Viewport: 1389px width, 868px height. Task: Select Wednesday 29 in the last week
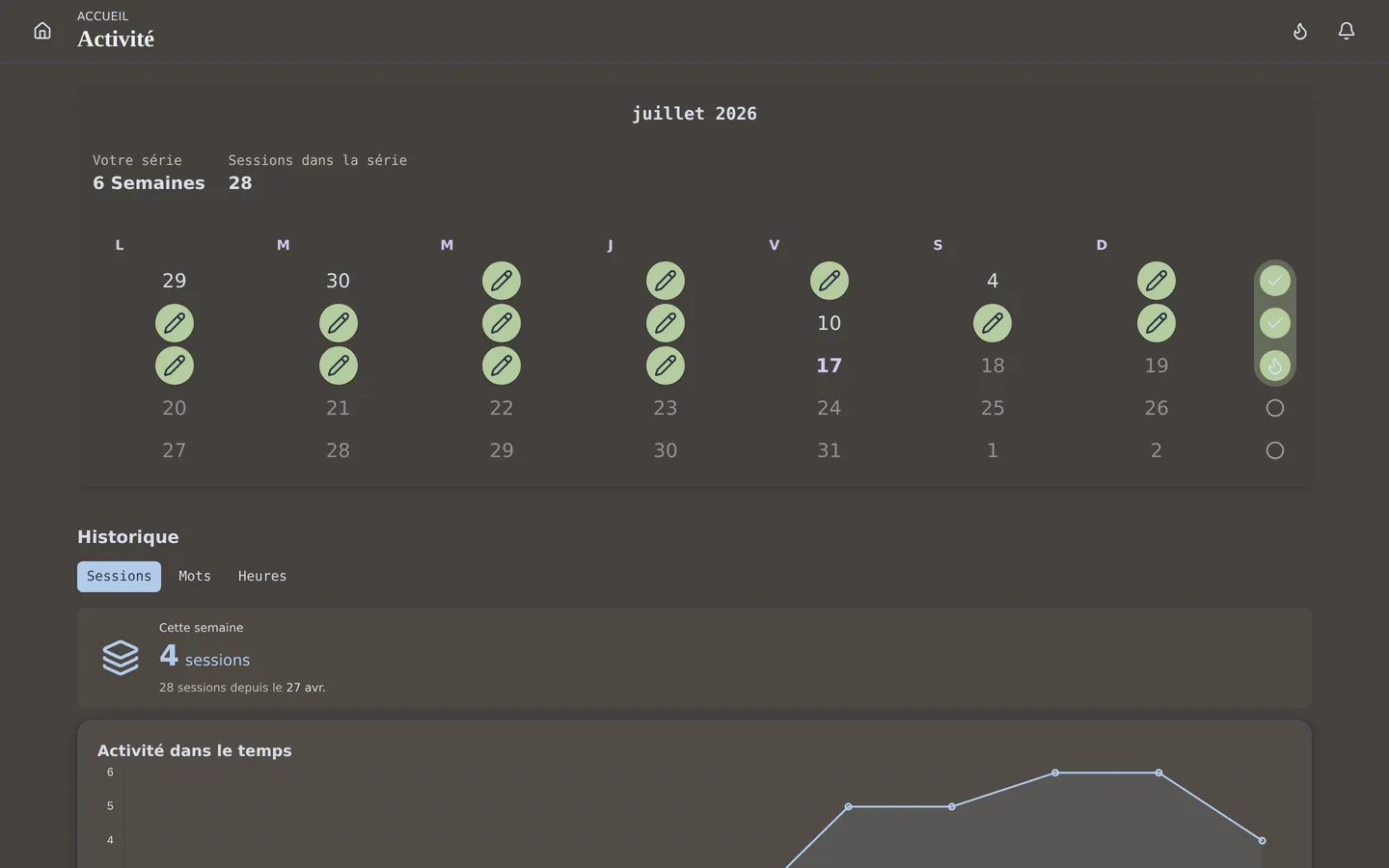[x=502, y=450]
